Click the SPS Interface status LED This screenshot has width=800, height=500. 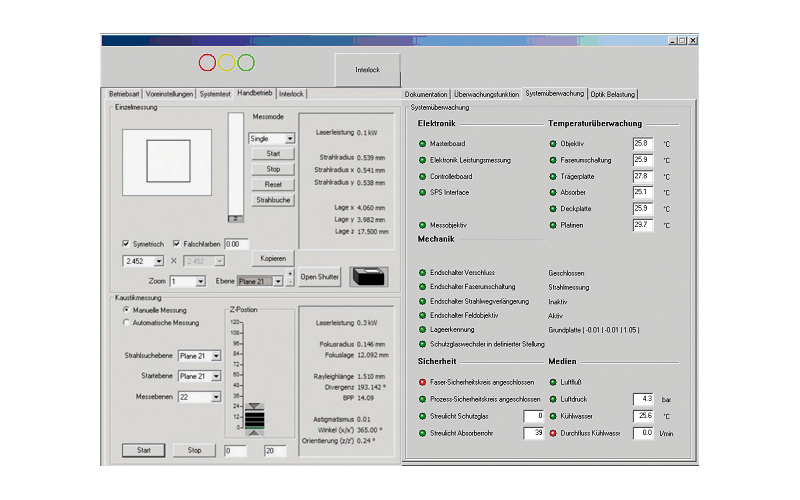[x=422, y=192]
